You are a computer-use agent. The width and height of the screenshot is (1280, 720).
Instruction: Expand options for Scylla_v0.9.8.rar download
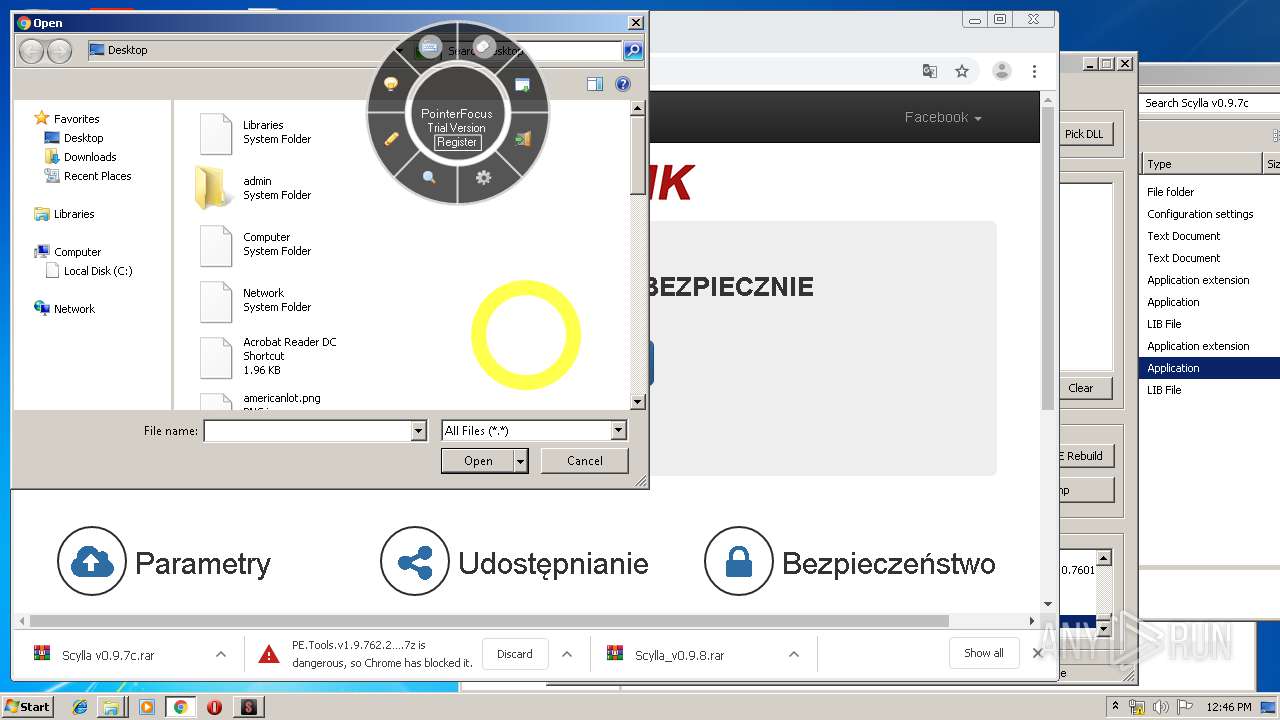tap(794, 655)
